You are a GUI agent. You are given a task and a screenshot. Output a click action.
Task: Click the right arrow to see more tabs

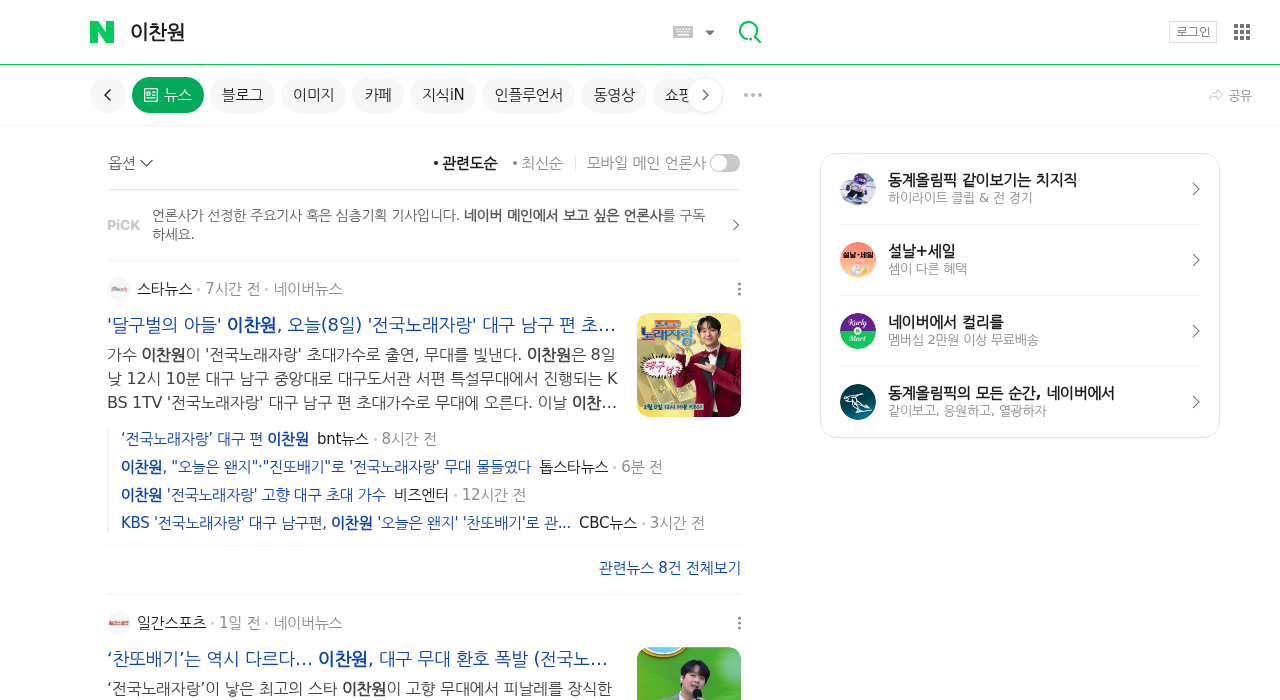[x=706, y=95]
